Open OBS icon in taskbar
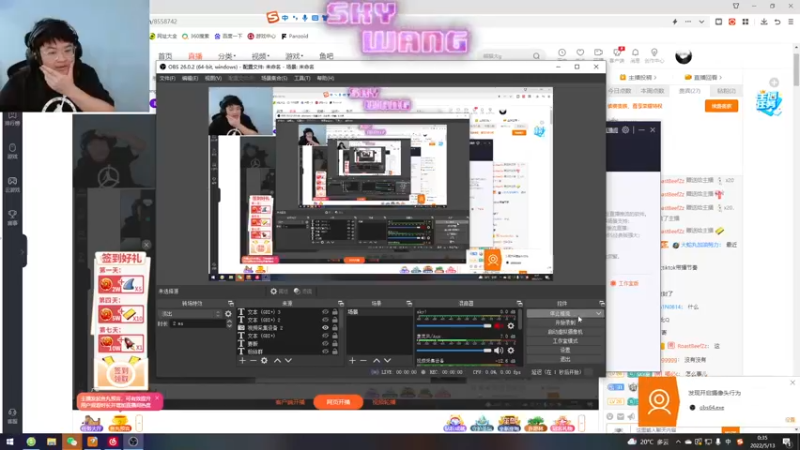The height and width of the screenshot is (450, 800). (x=133, y=442)
